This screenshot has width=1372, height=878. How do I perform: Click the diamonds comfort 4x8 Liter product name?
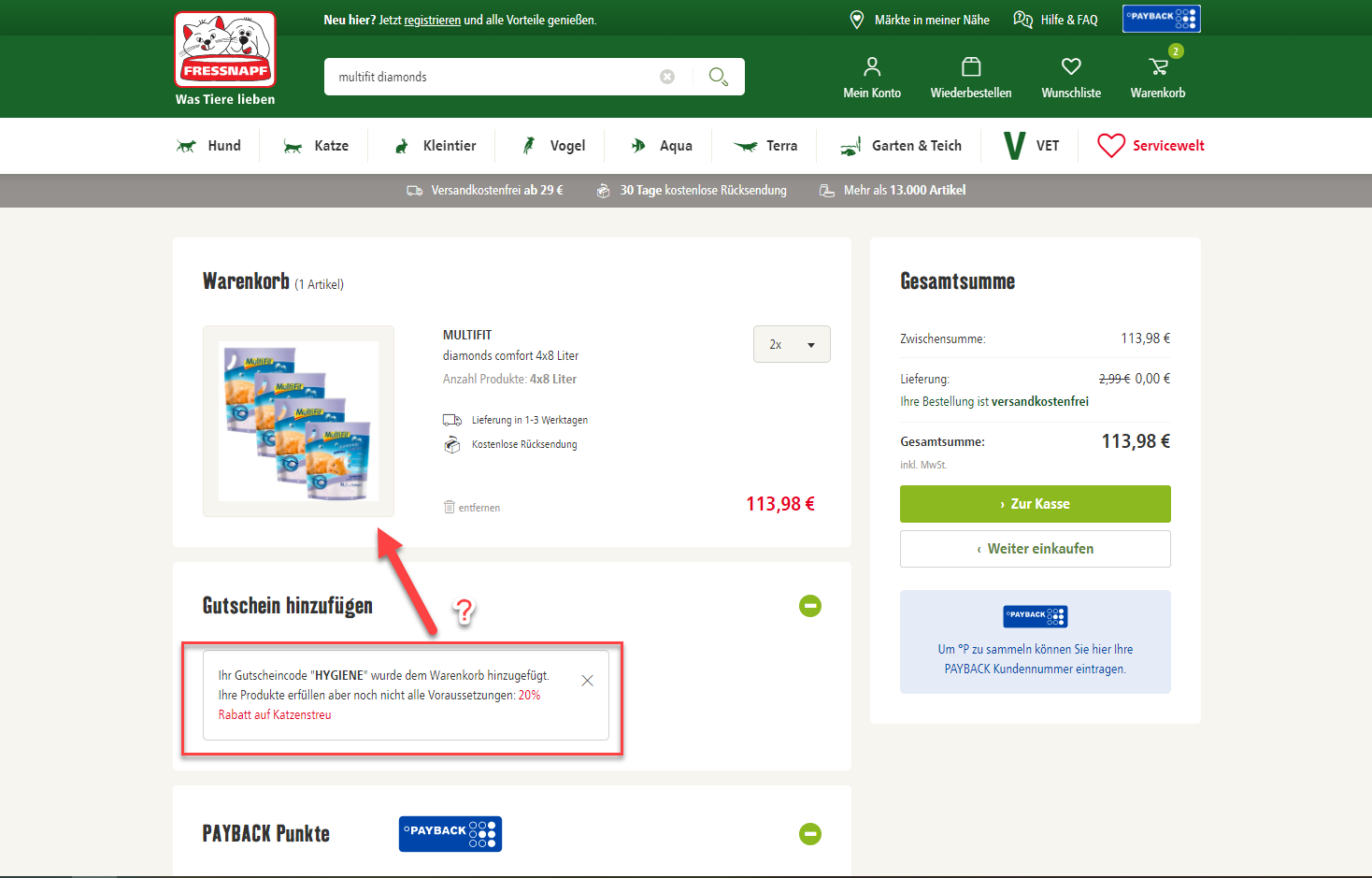click(510, 355)
